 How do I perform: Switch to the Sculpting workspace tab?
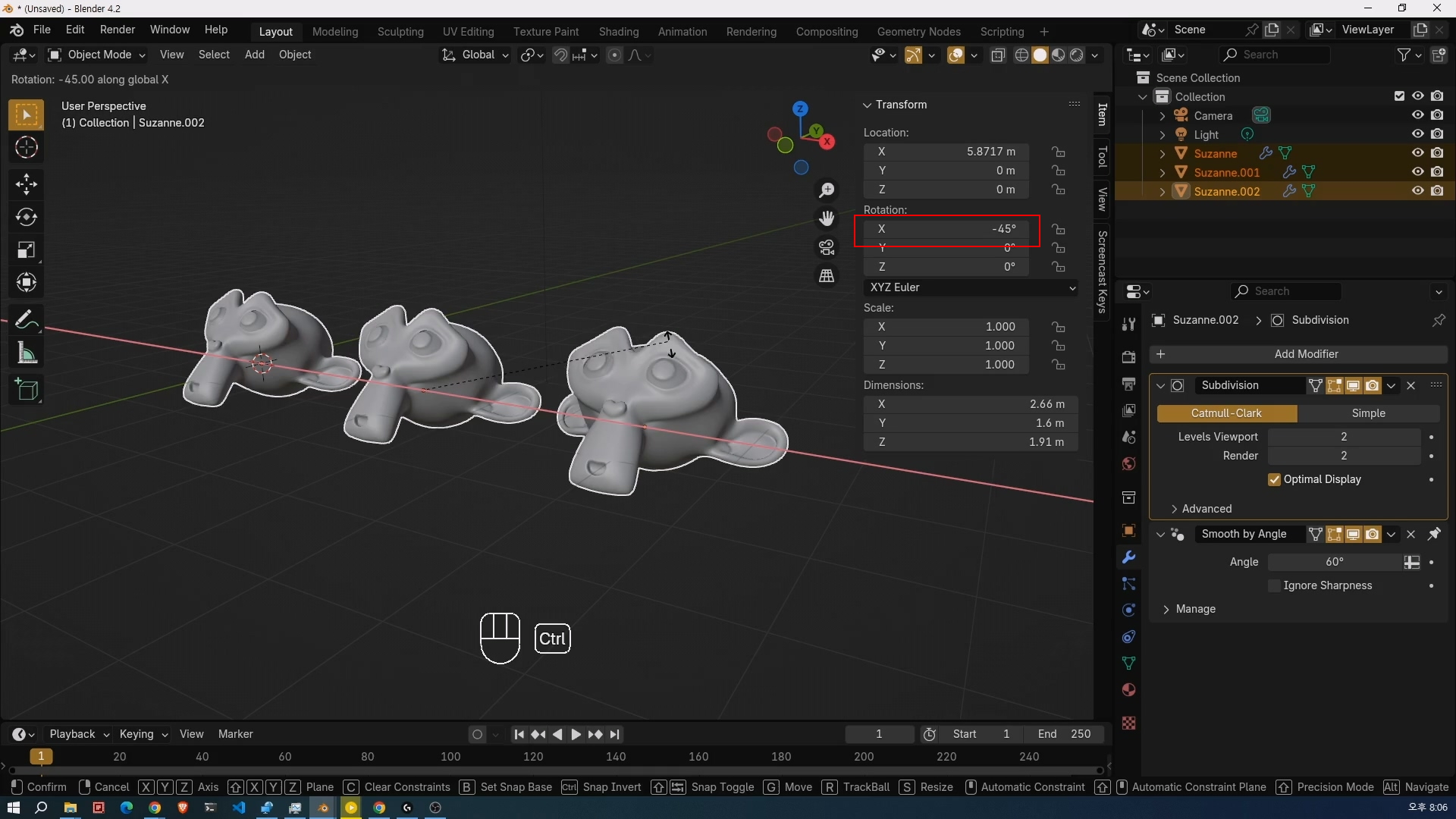tap(400, 32)
